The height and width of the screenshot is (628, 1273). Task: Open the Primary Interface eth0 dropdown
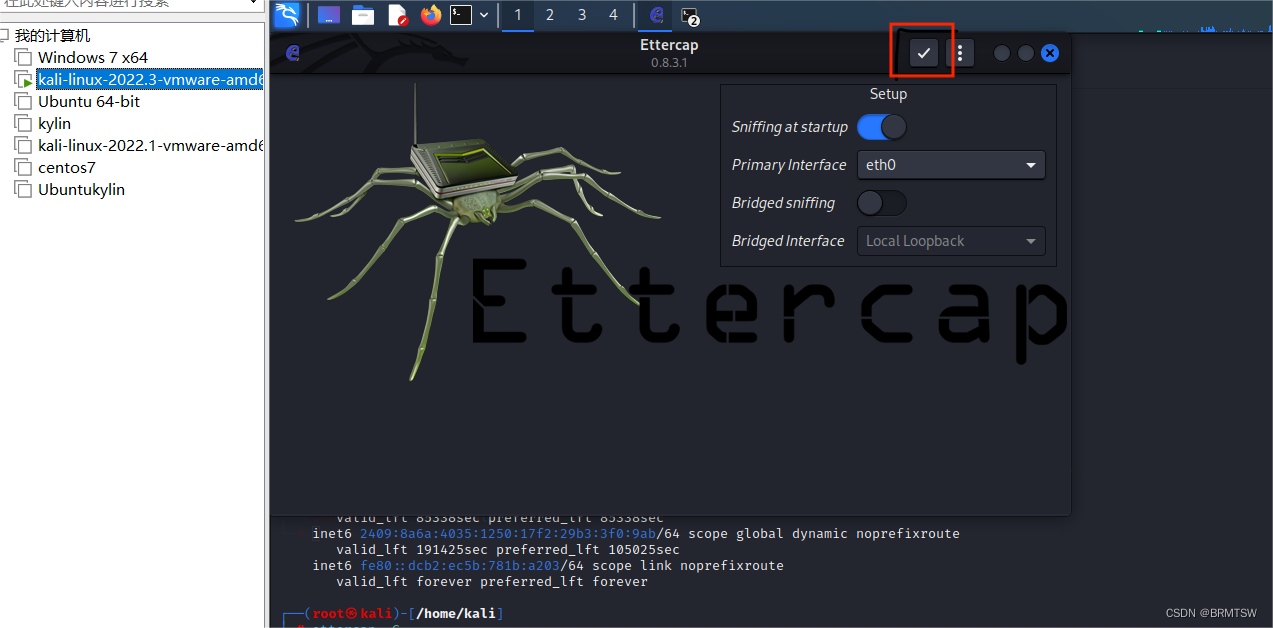pos(951,165)
